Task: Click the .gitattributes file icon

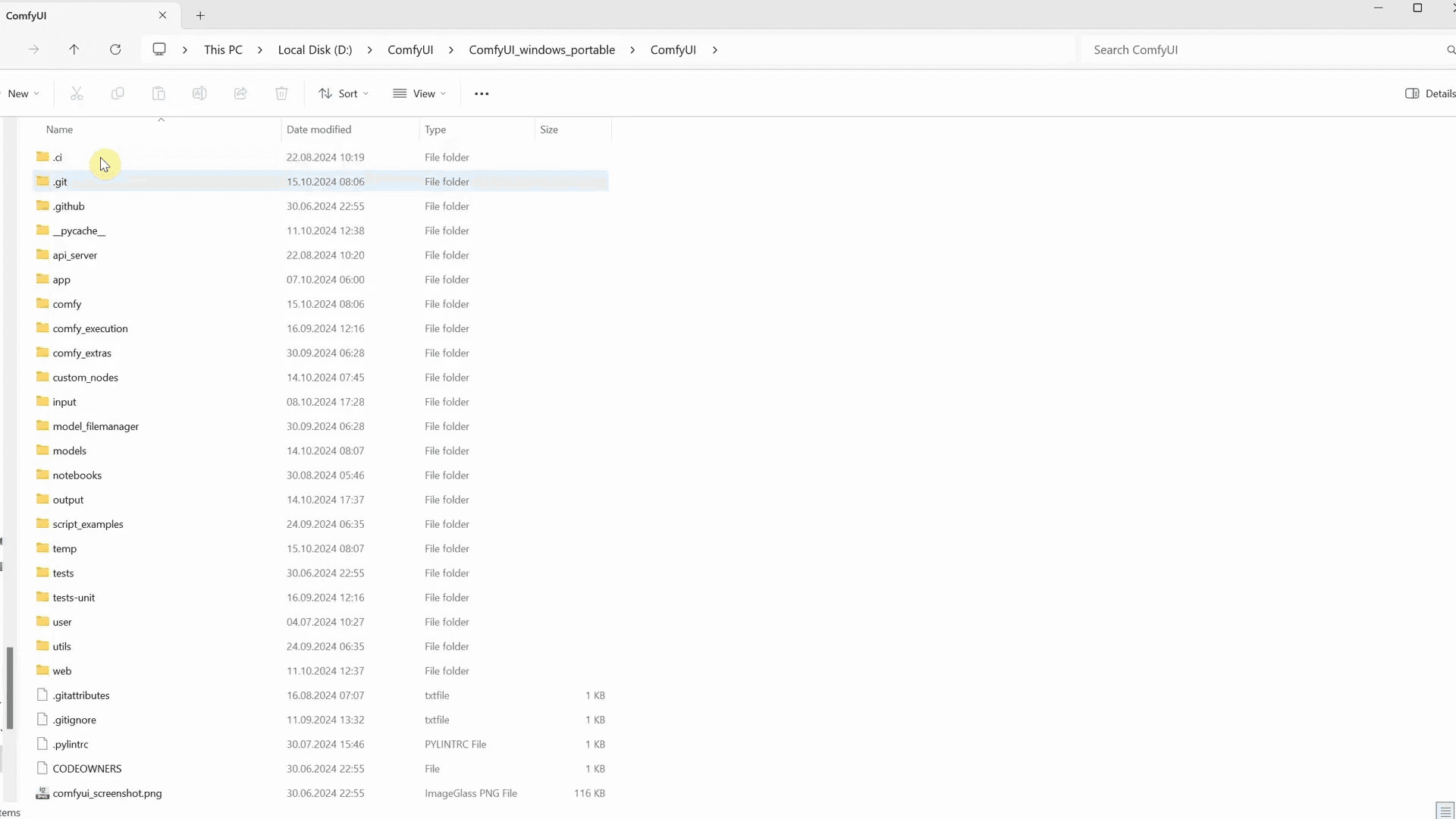Action: [42, 695]
